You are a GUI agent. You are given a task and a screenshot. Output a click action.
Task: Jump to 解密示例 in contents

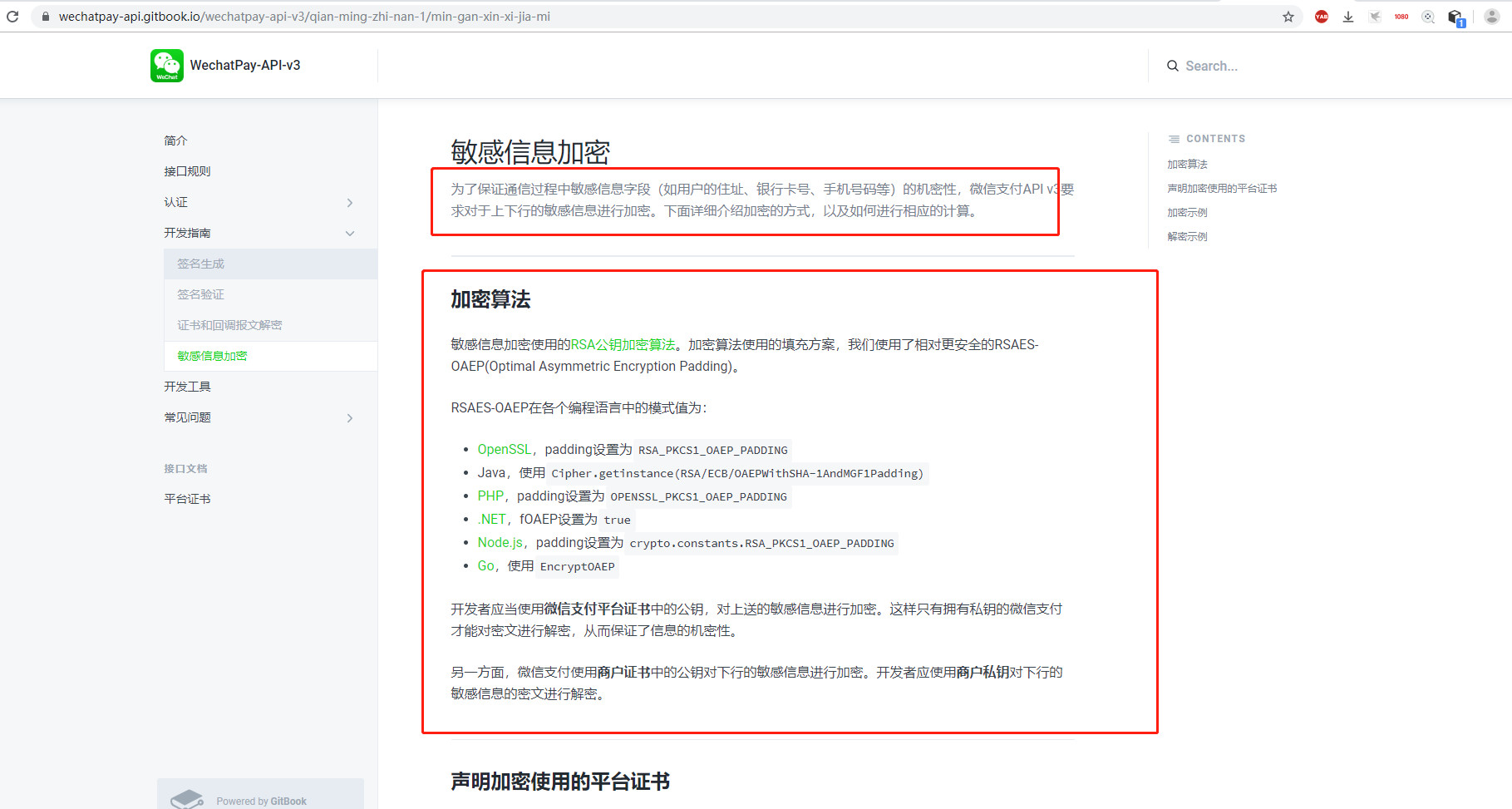pos(1187,237)
